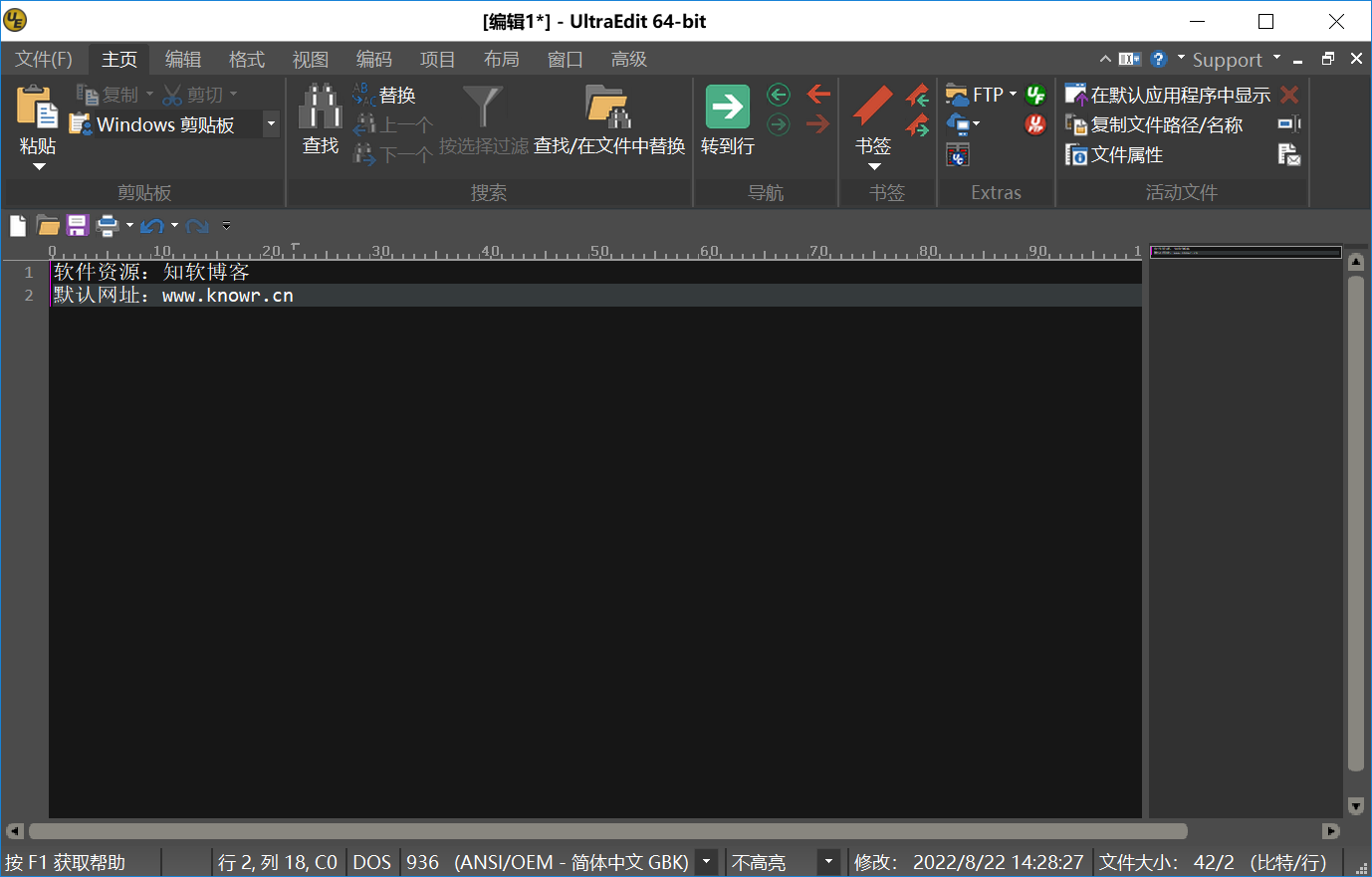Screen dimensions: 1372x877
Task: Switch to the 窗口 ribbon tab
Action: click(x=566, y=59)
